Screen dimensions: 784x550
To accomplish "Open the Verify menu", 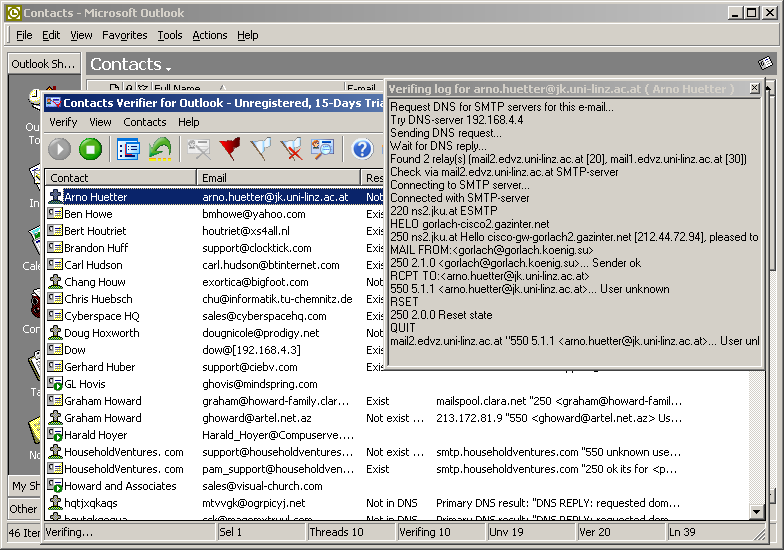I will (x=63, y=122).
